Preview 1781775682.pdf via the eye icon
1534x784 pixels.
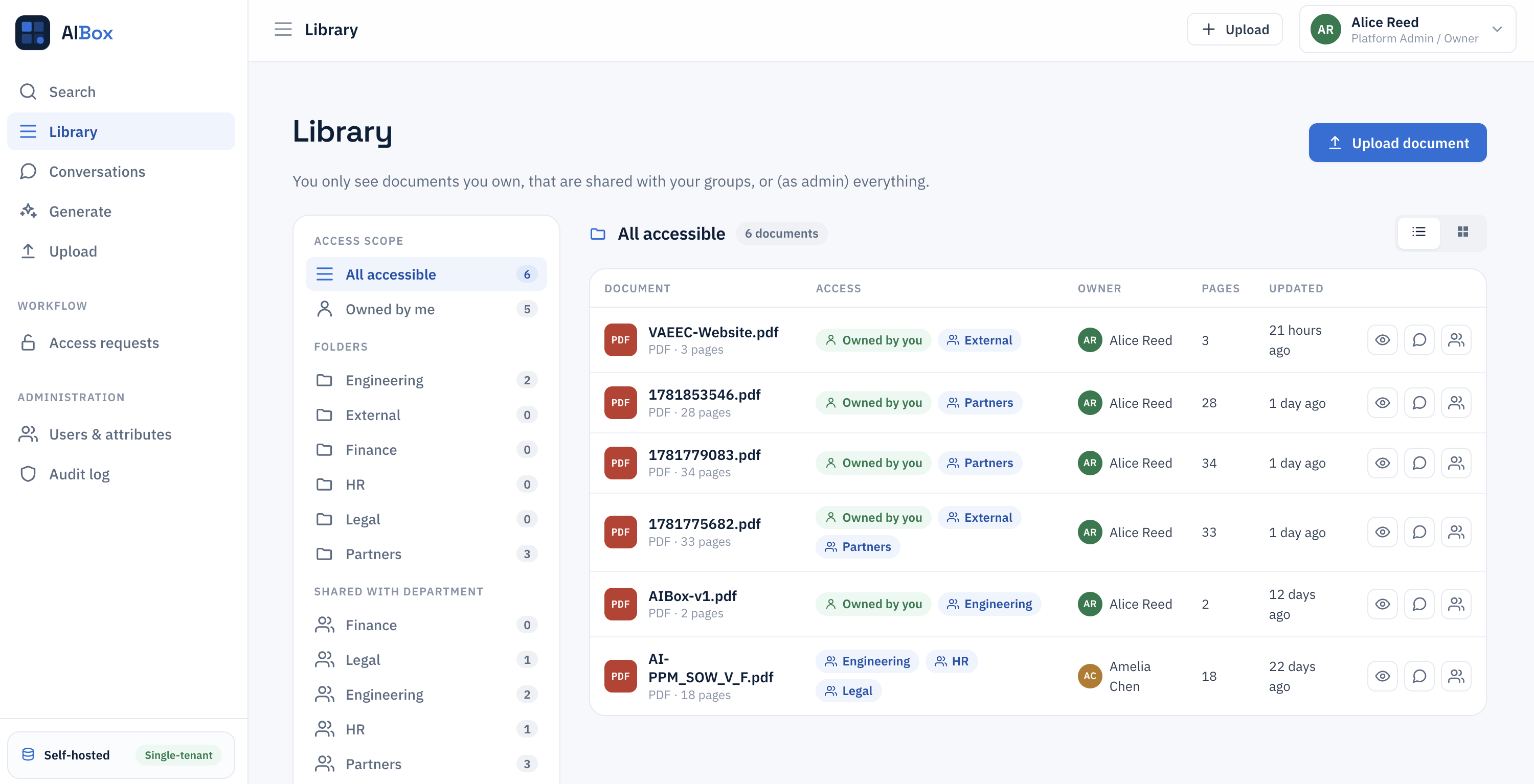point(1382,532)
